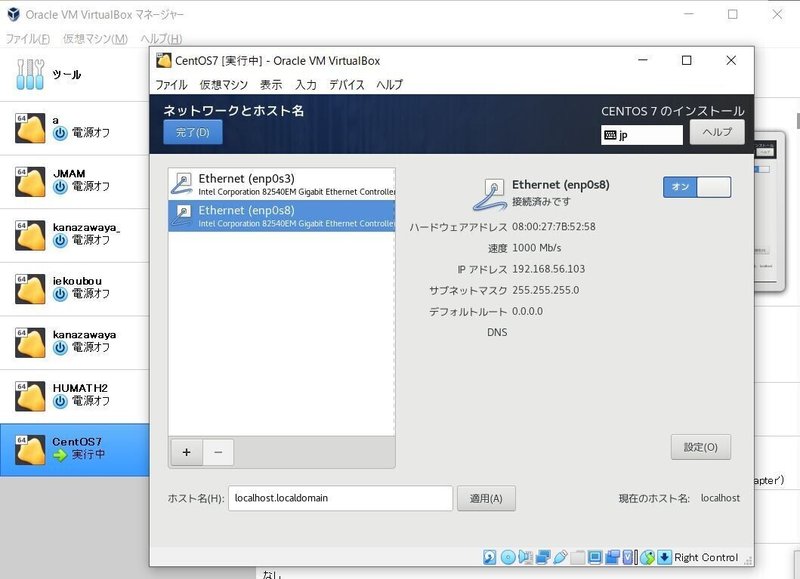Viewport: 800px width, 579px height.
Task: Click the virtualization 'V' status icon
Action: coord(628,557)
